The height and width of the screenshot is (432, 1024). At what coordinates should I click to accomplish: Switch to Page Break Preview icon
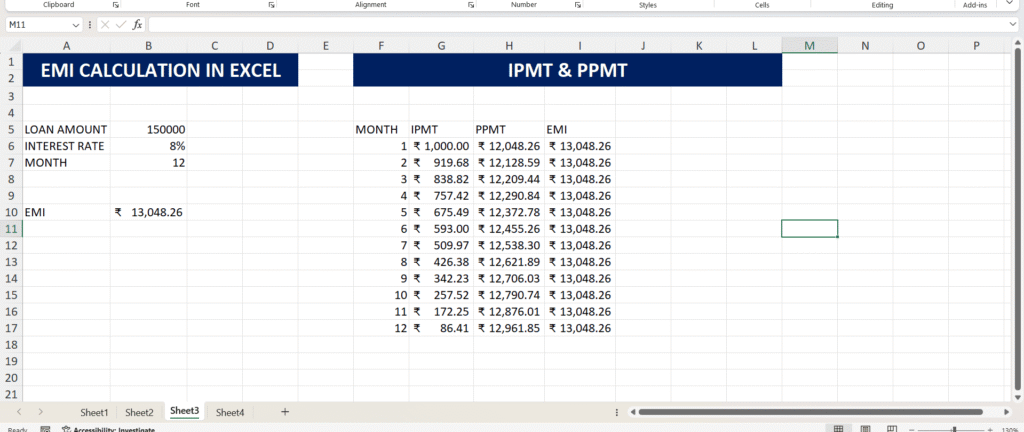(893, 429)
